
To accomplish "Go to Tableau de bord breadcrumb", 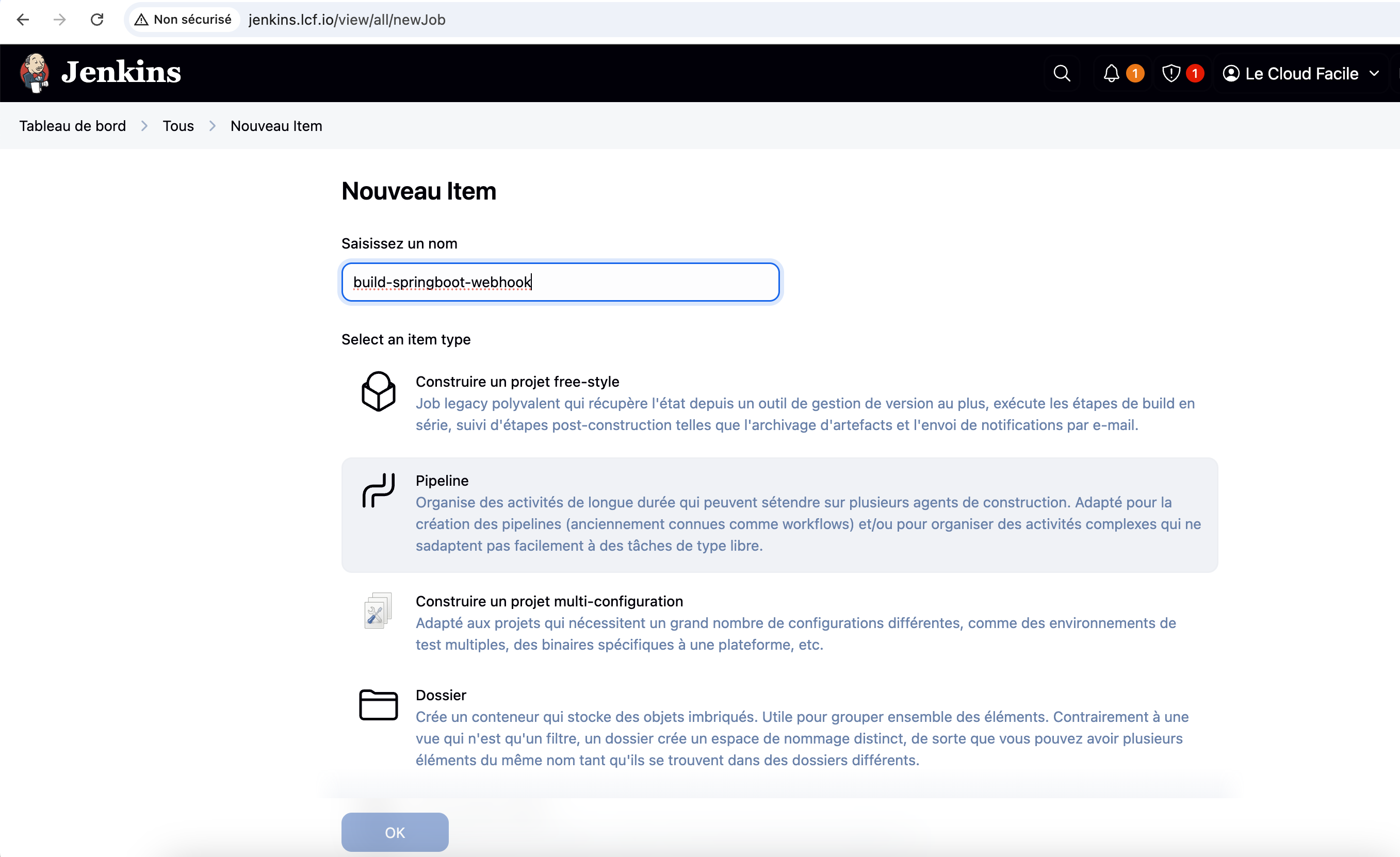I will click(x=73, y=126).
